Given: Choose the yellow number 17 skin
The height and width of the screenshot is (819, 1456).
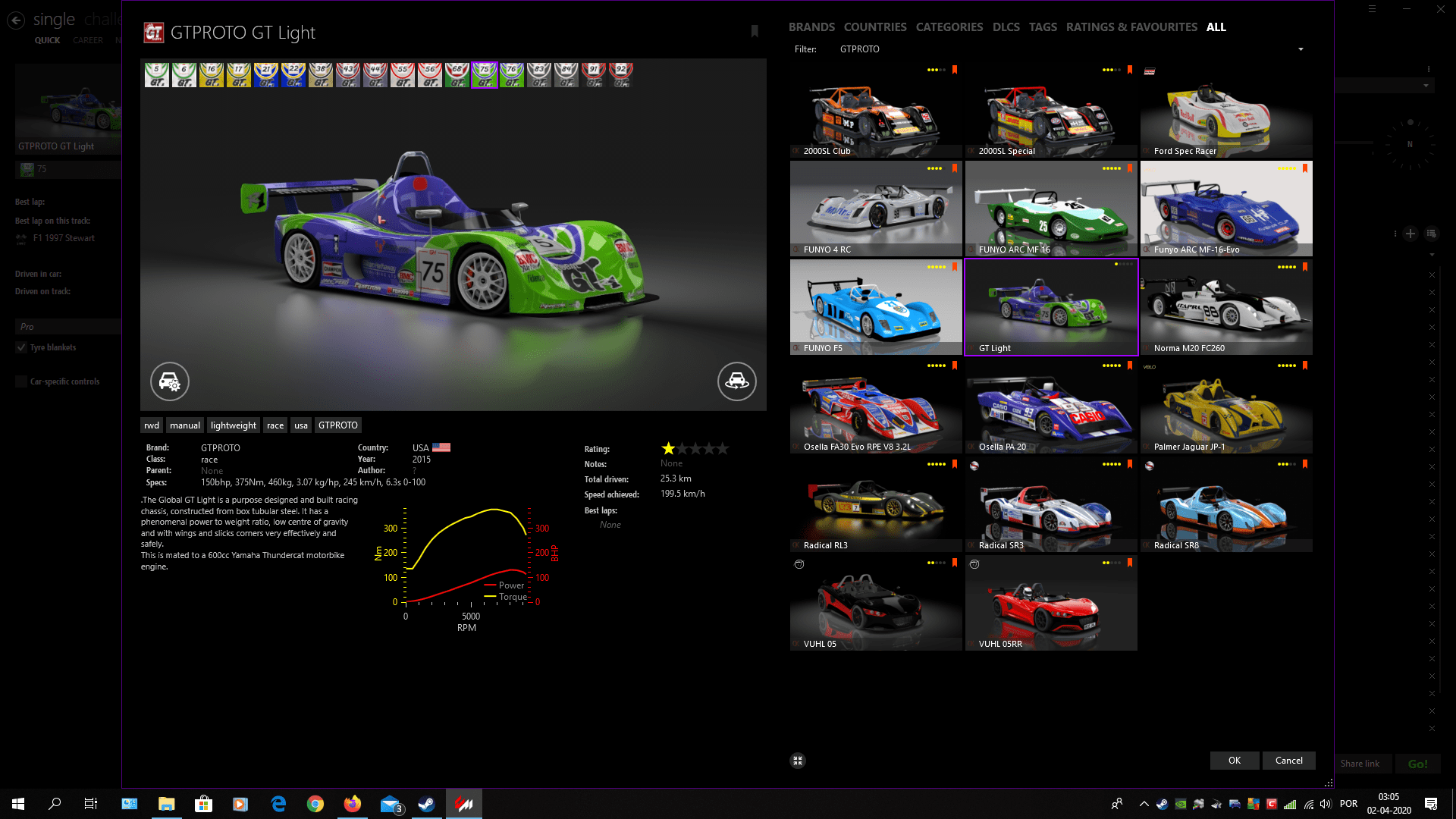Looking at the screenshot, I should click(x=239, y=75).
